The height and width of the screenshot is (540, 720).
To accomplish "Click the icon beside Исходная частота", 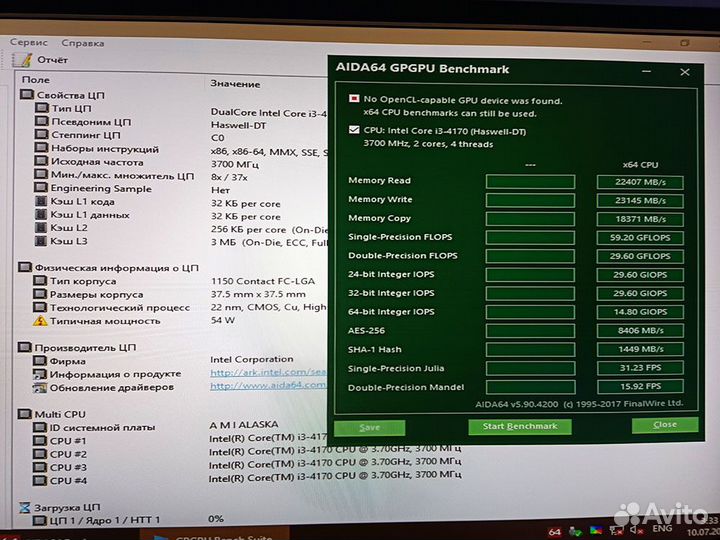I will tap(41, 161).
